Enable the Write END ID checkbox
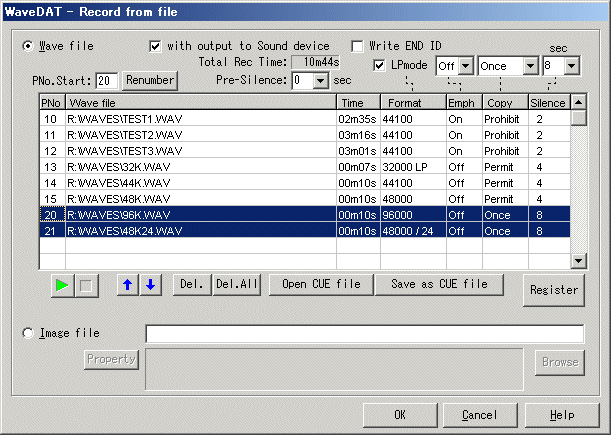Screen dimensions: 611x435 point(358,46)
